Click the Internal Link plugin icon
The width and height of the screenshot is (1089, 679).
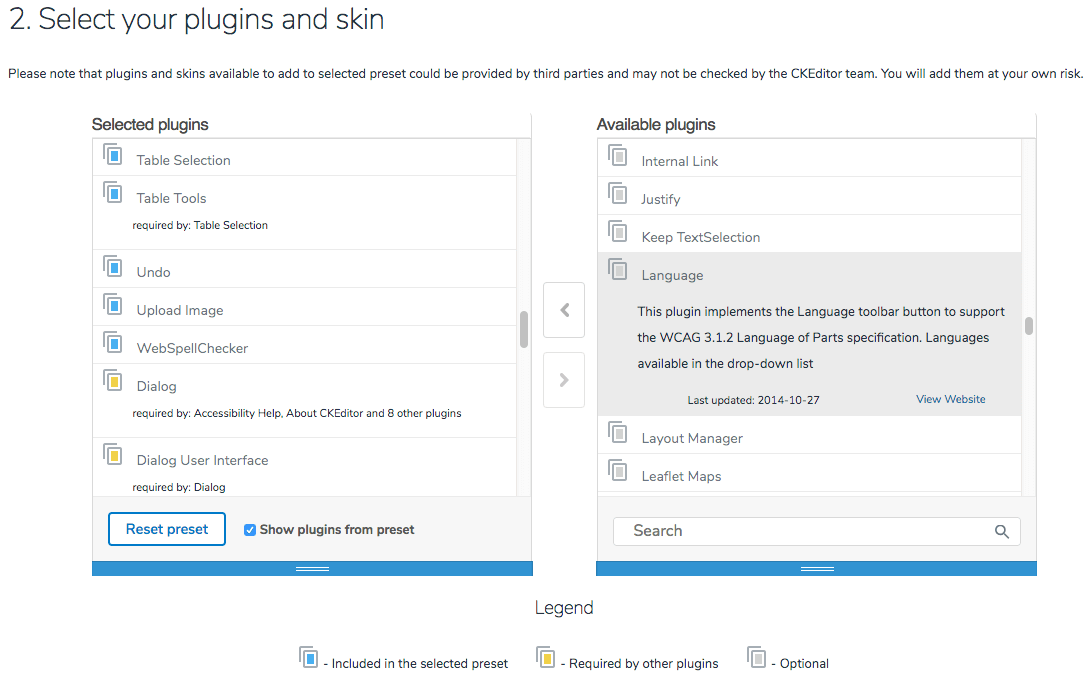(618, 157)
